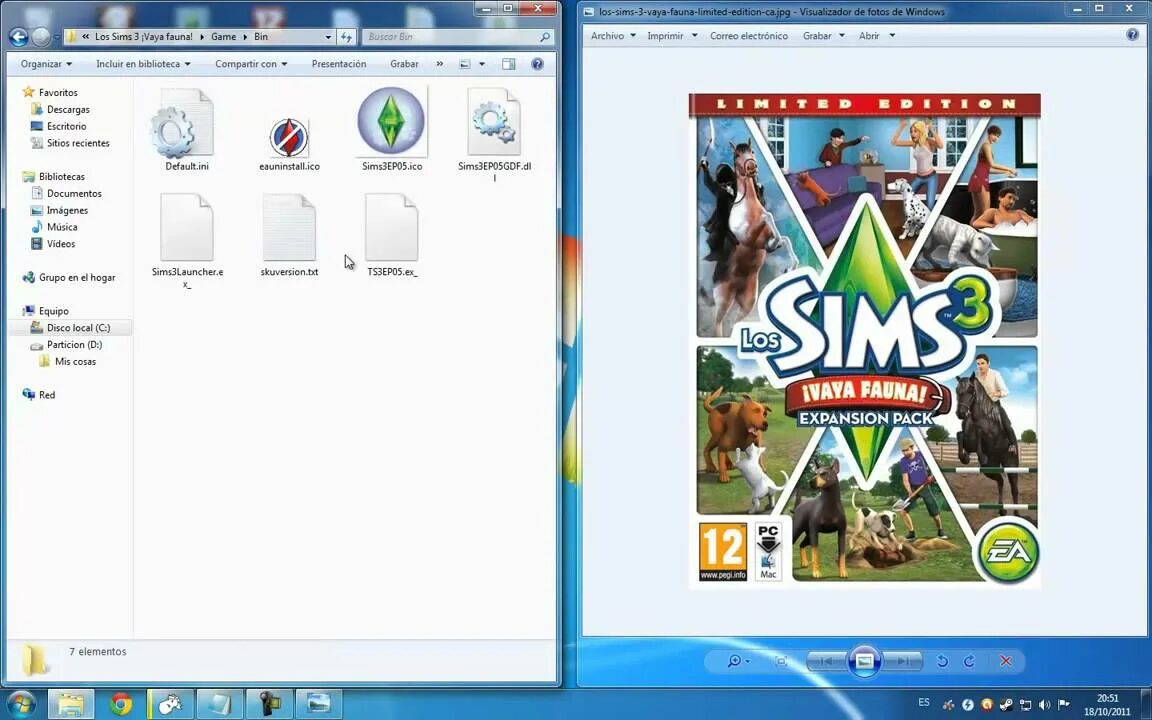This screenshot has height=720, width=1152.
Task: Toggle the Explorer preview pane
Action: [x=508, y=64]
